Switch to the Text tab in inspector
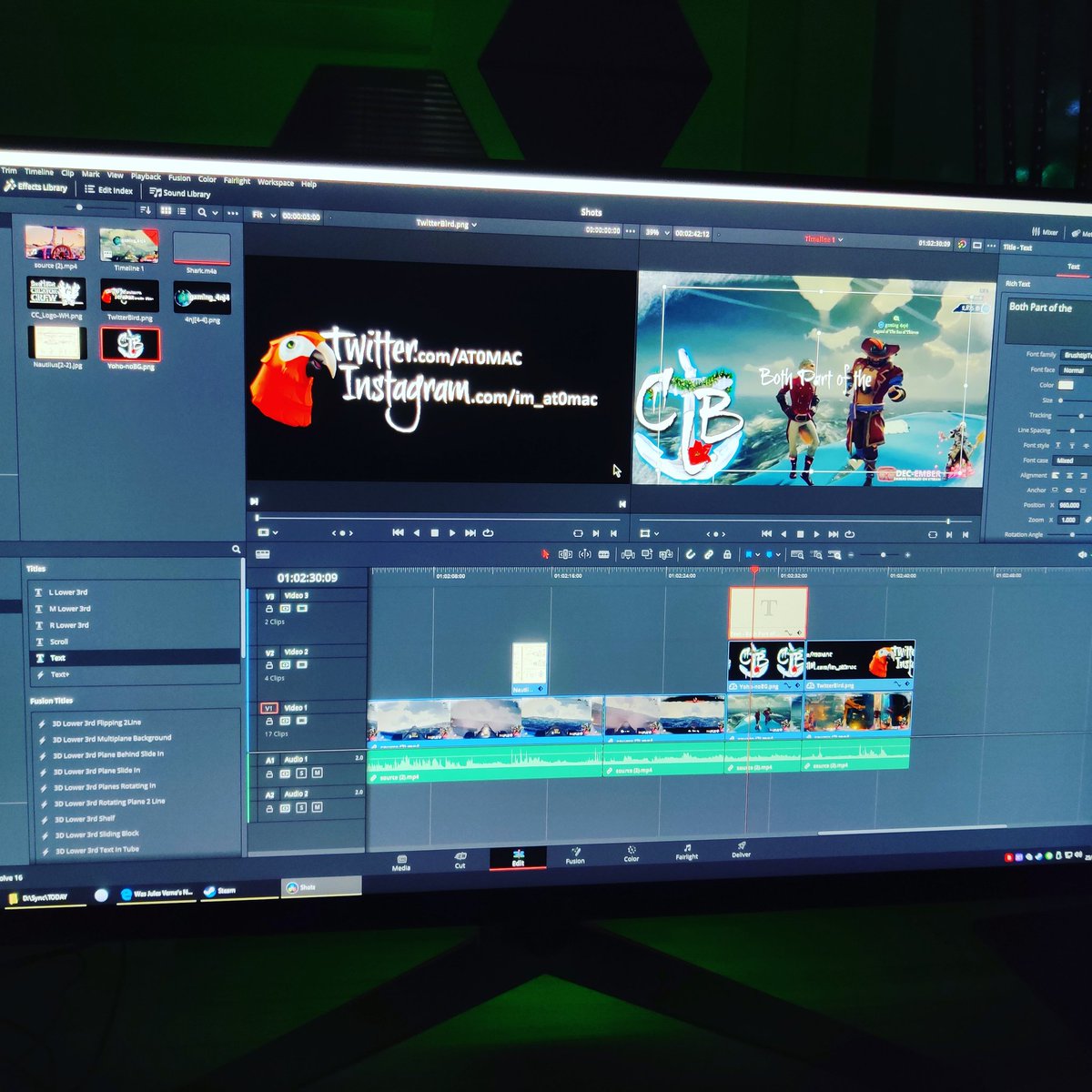Viewport: 1092px width, 1092px height. (x=1073, y=267)
